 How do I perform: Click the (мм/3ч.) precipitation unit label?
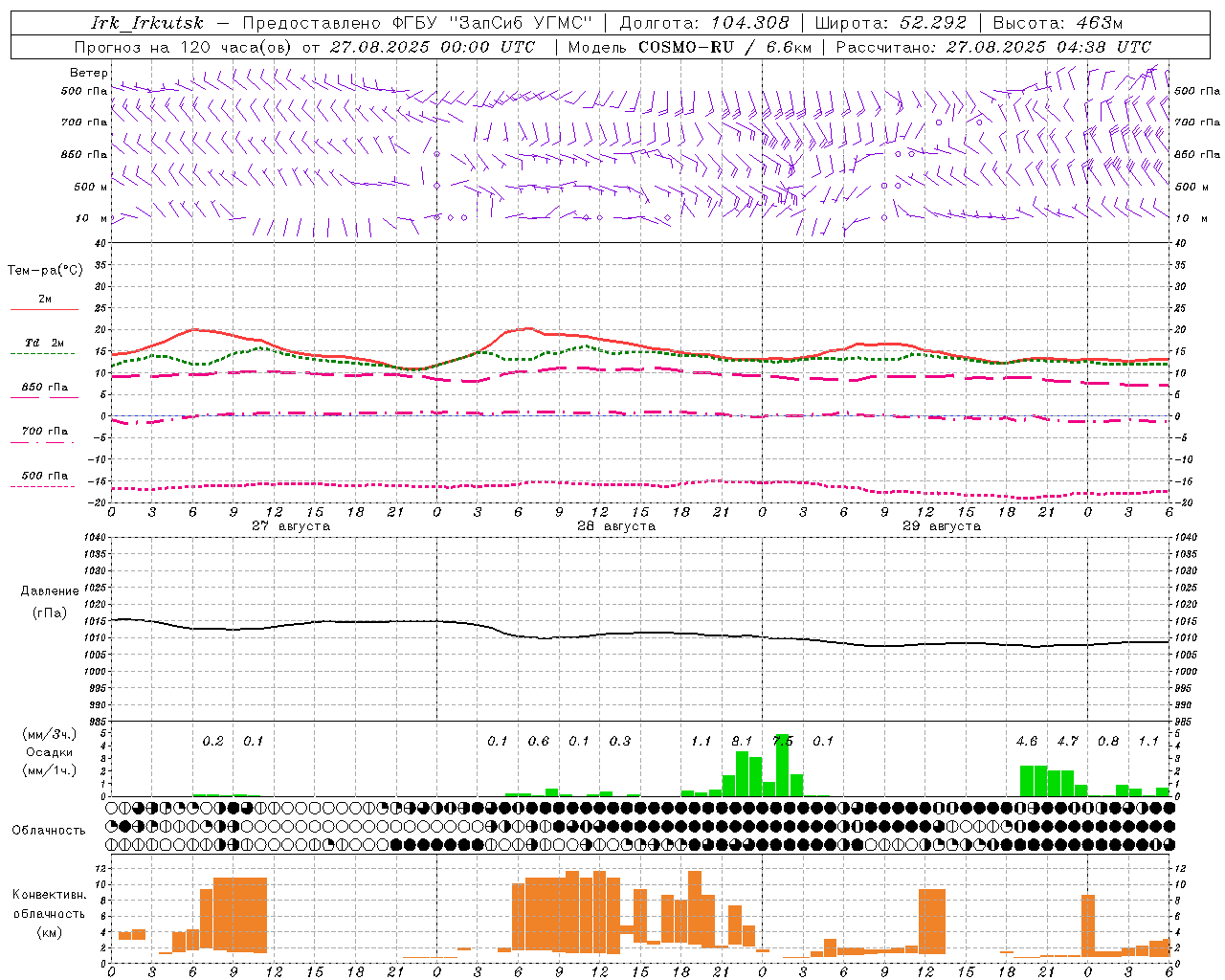click(x=50, y=734)
